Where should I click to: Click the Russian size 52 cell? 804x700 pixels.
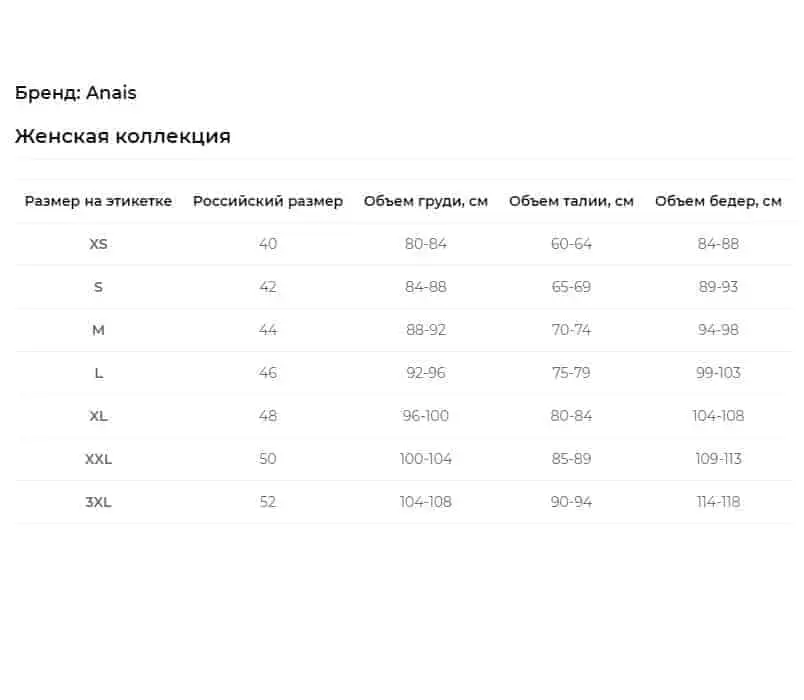tap(268, 502)
